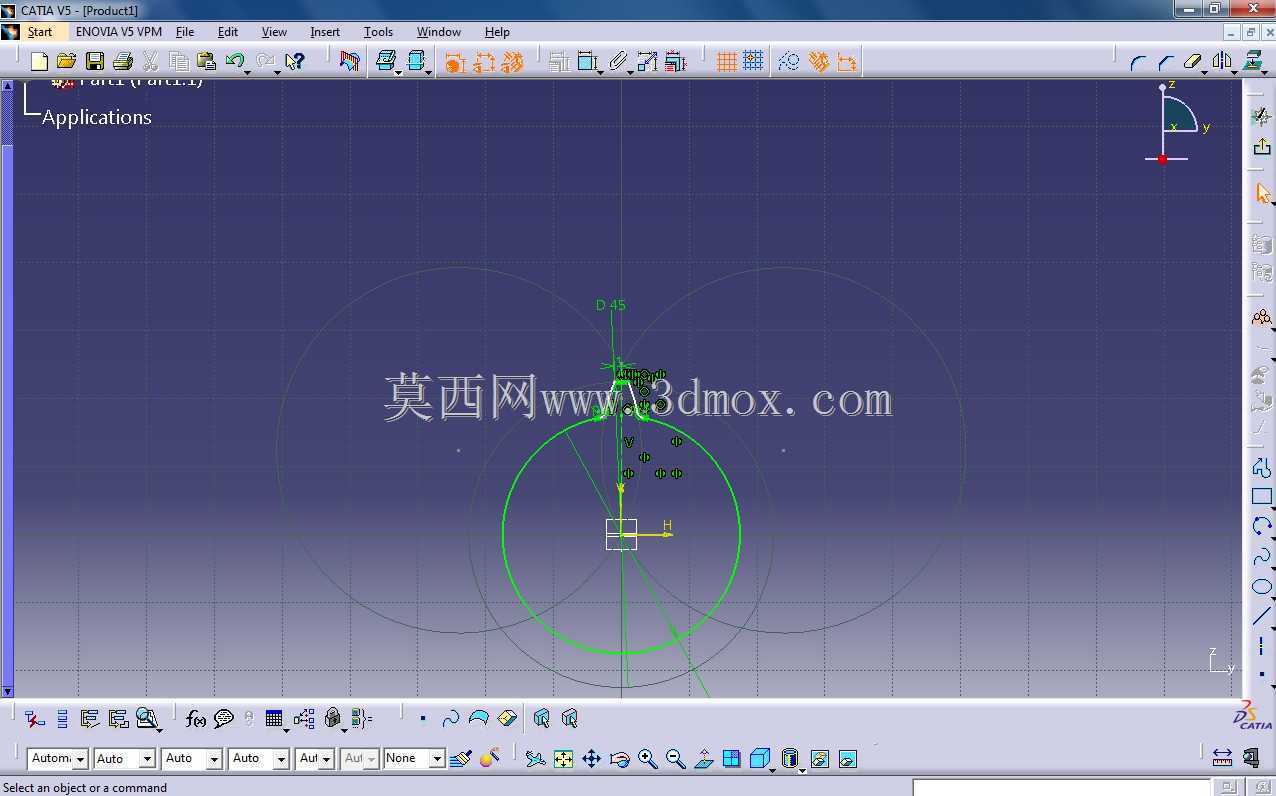This screenshot has height=796, width=1276.
Task: Toggle Dimensional Constraints icon
Action: pos(847,62)
